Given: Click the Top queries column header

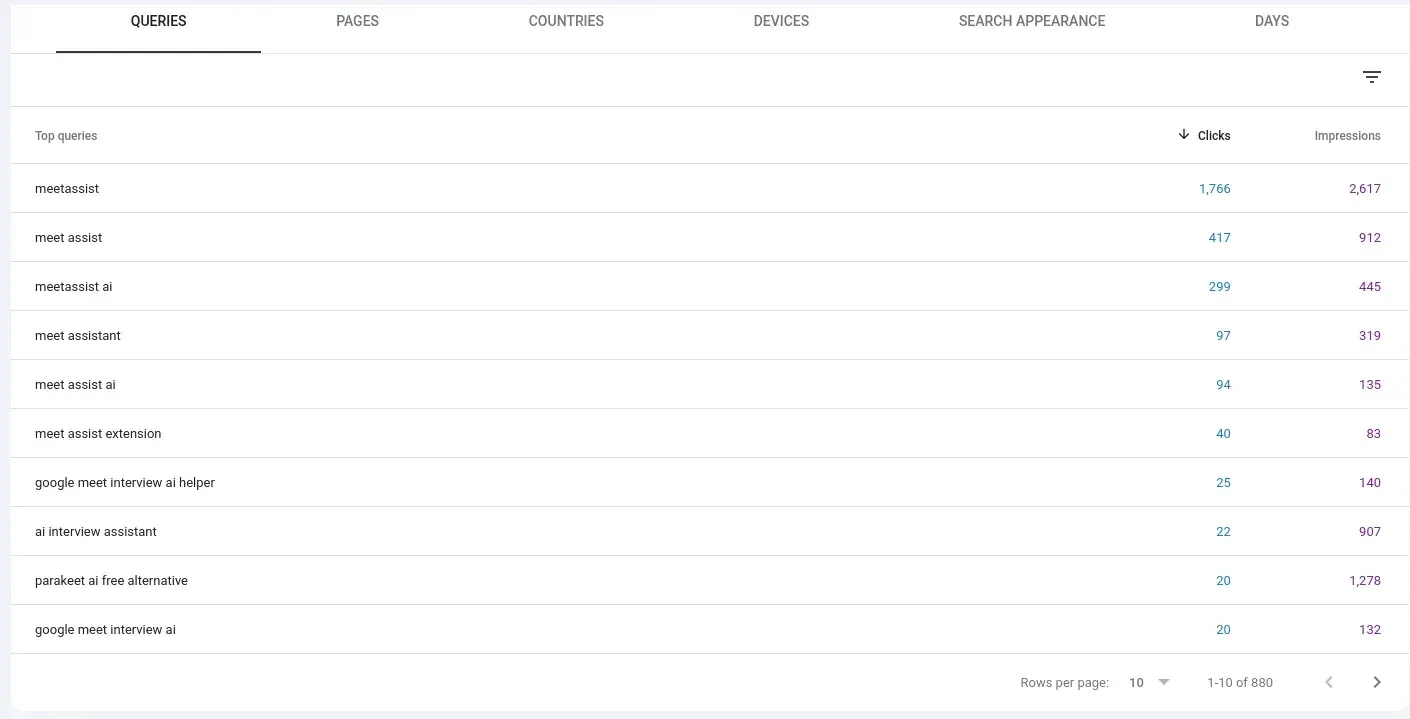Looking at the screenshot, I should point(66,136).
